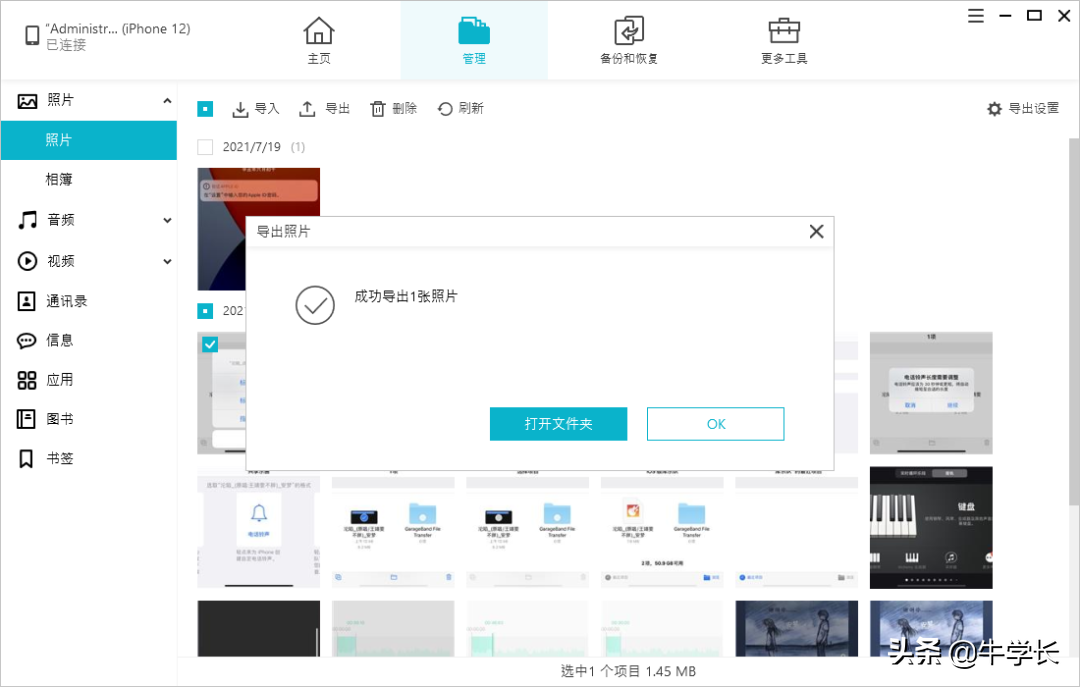The width and height of the screenshot is (1080, 687).
Task: Select 相簿 in the sidebar
Action: [x=59, y=179]
